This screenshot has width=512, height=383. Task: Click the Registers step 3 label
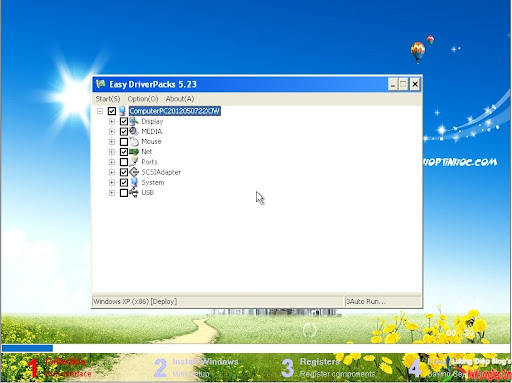[320, 362]
